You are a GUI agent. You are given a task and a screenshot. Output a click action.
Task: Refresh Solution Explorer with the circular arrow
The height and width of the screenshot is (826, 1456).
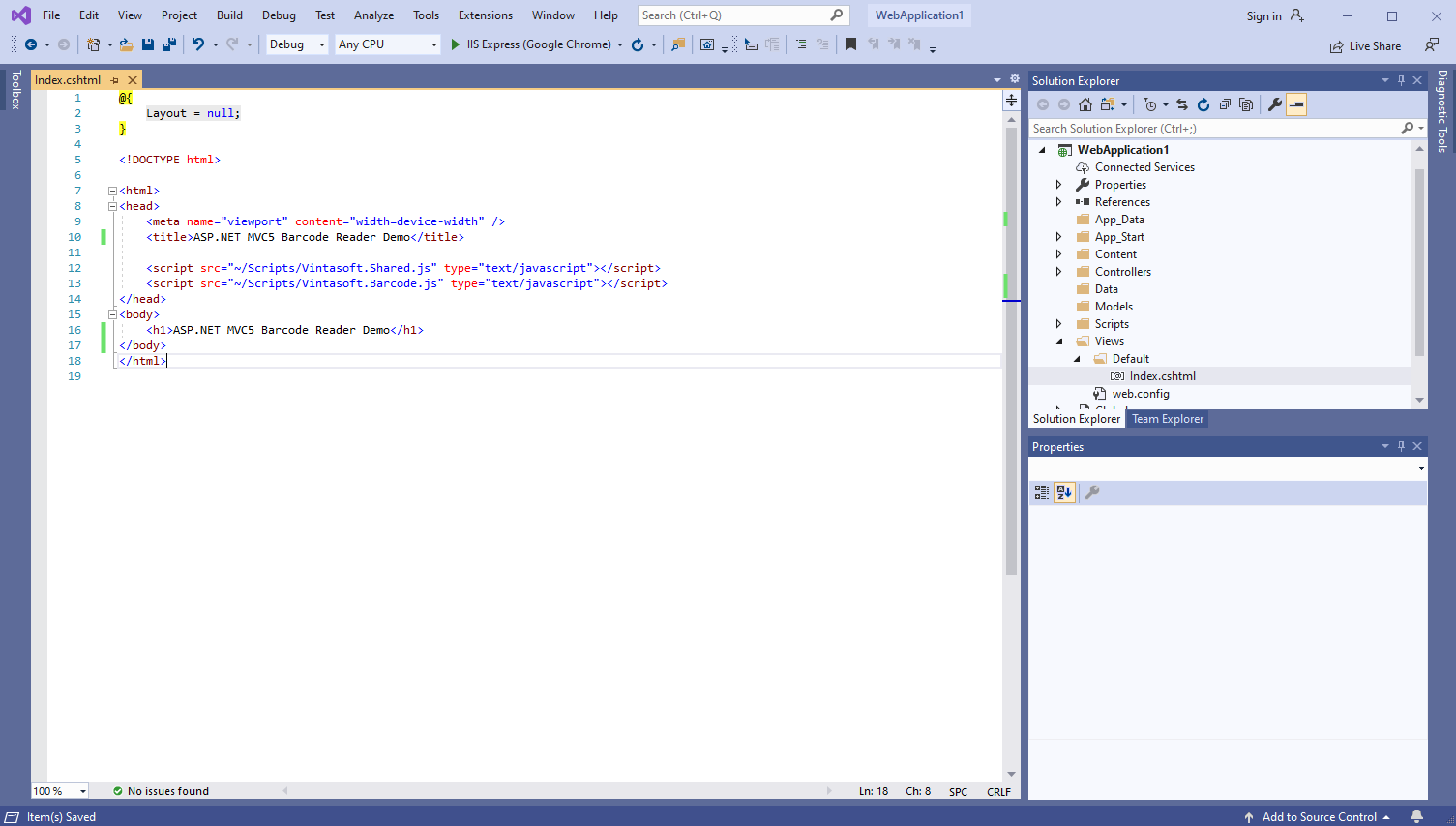(1203, 104)
